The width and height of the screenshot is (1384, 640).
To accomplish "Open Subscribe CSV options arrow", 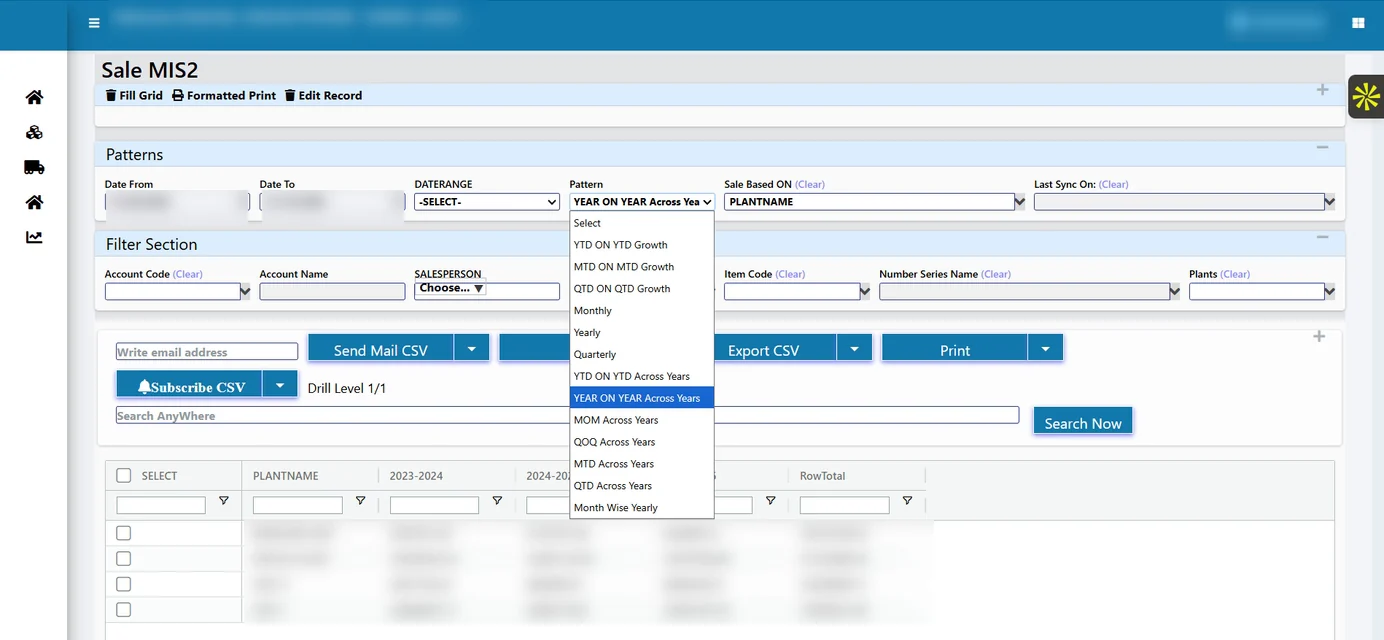I will pos(280,385).
